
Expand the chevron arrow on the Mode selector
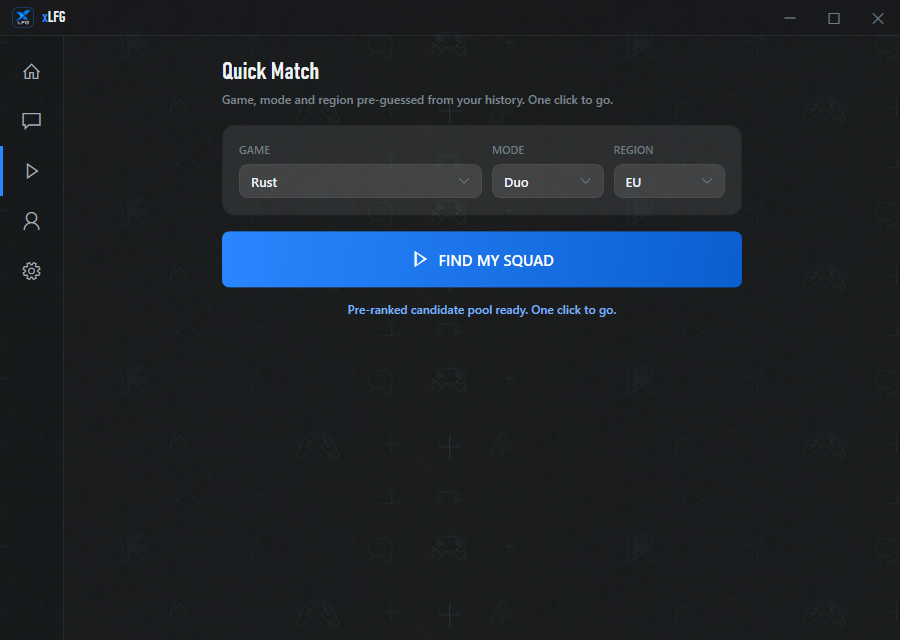click(585, 181)
